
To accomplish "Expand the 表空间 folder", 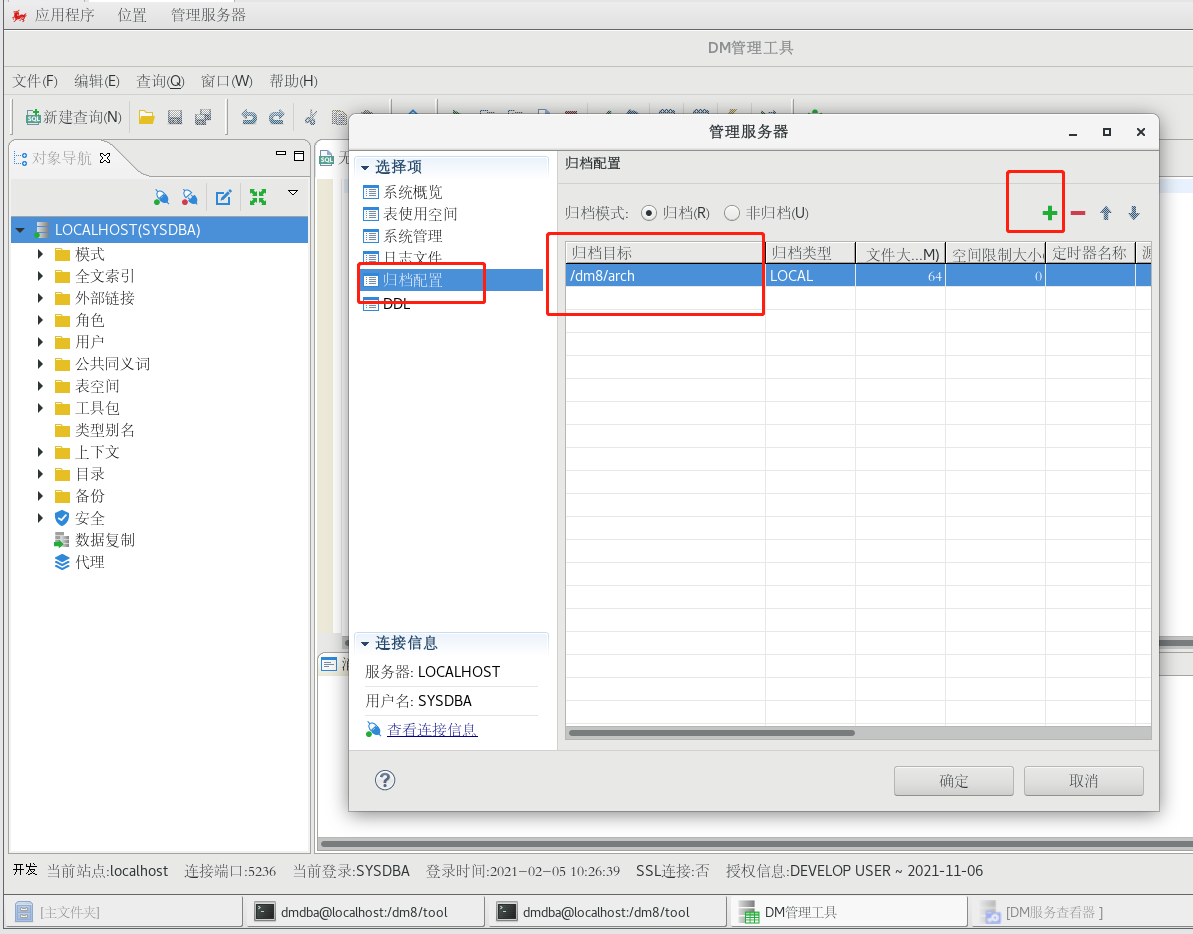I will coord(40,386).
